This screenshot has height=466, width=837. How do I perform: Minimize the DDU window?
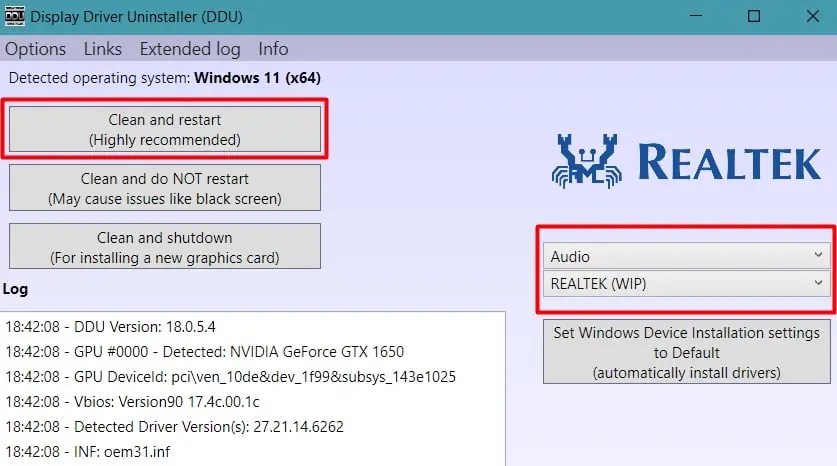coord(696,16)
